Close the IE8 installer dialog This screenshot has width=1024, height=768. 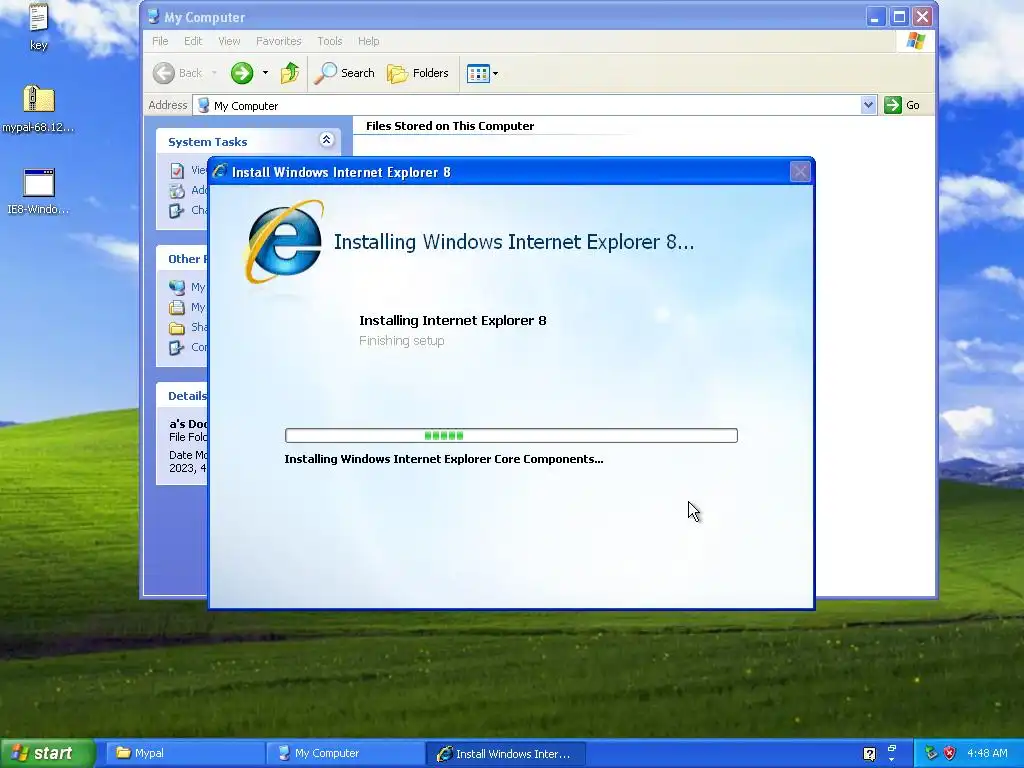(800, 172)
